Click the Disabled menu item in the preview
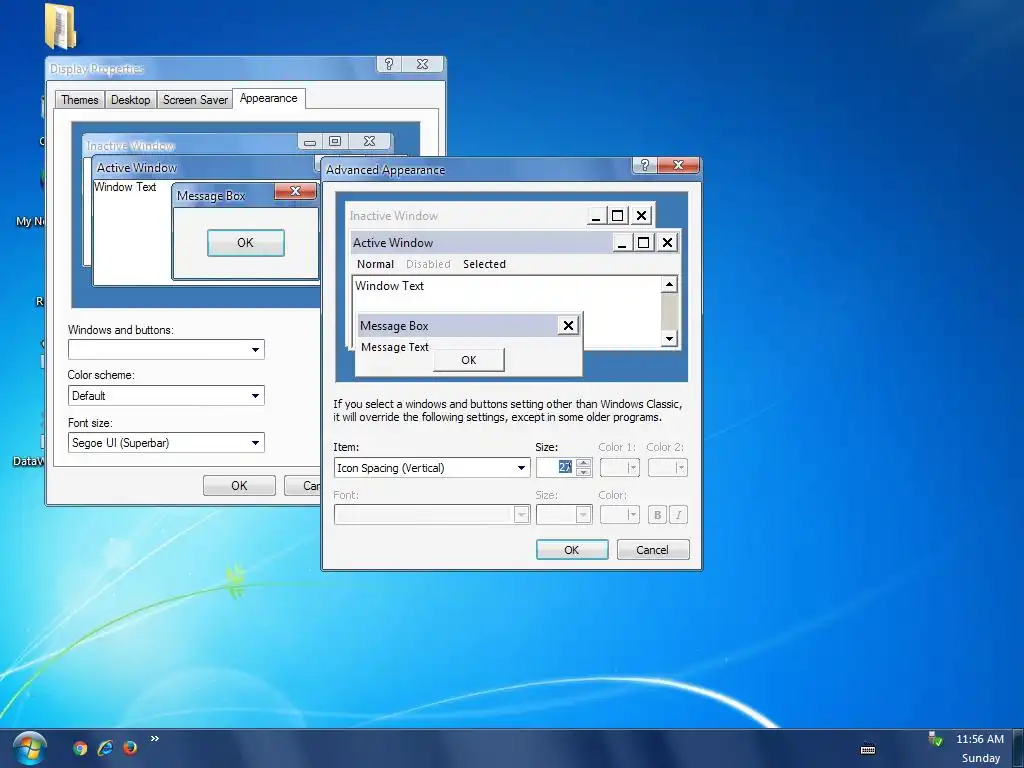Screen dimensions: 1024x768 pos(428,264)
